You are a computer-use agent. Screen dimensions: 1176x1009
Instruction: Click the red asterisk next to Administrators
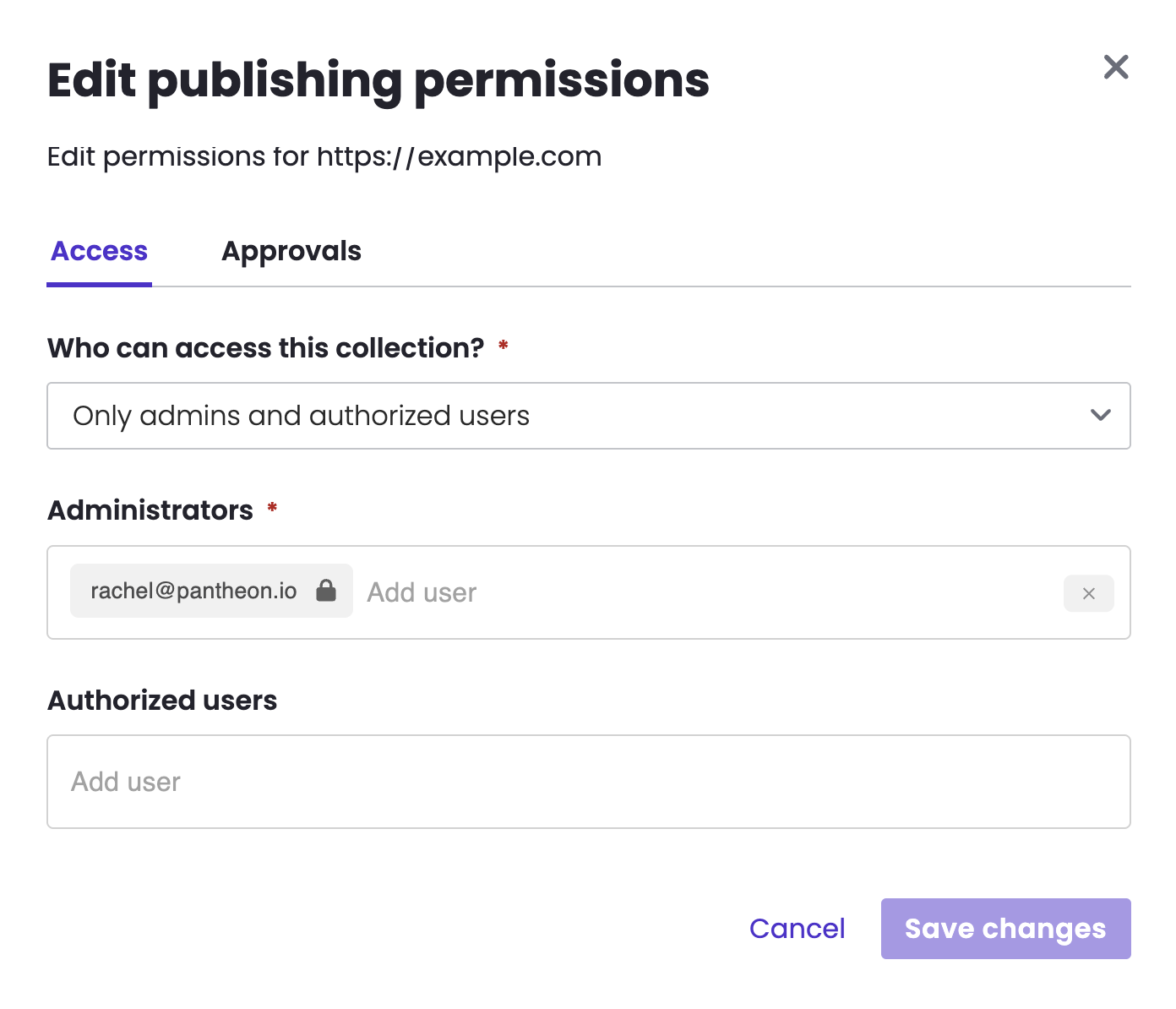(272, 508)
